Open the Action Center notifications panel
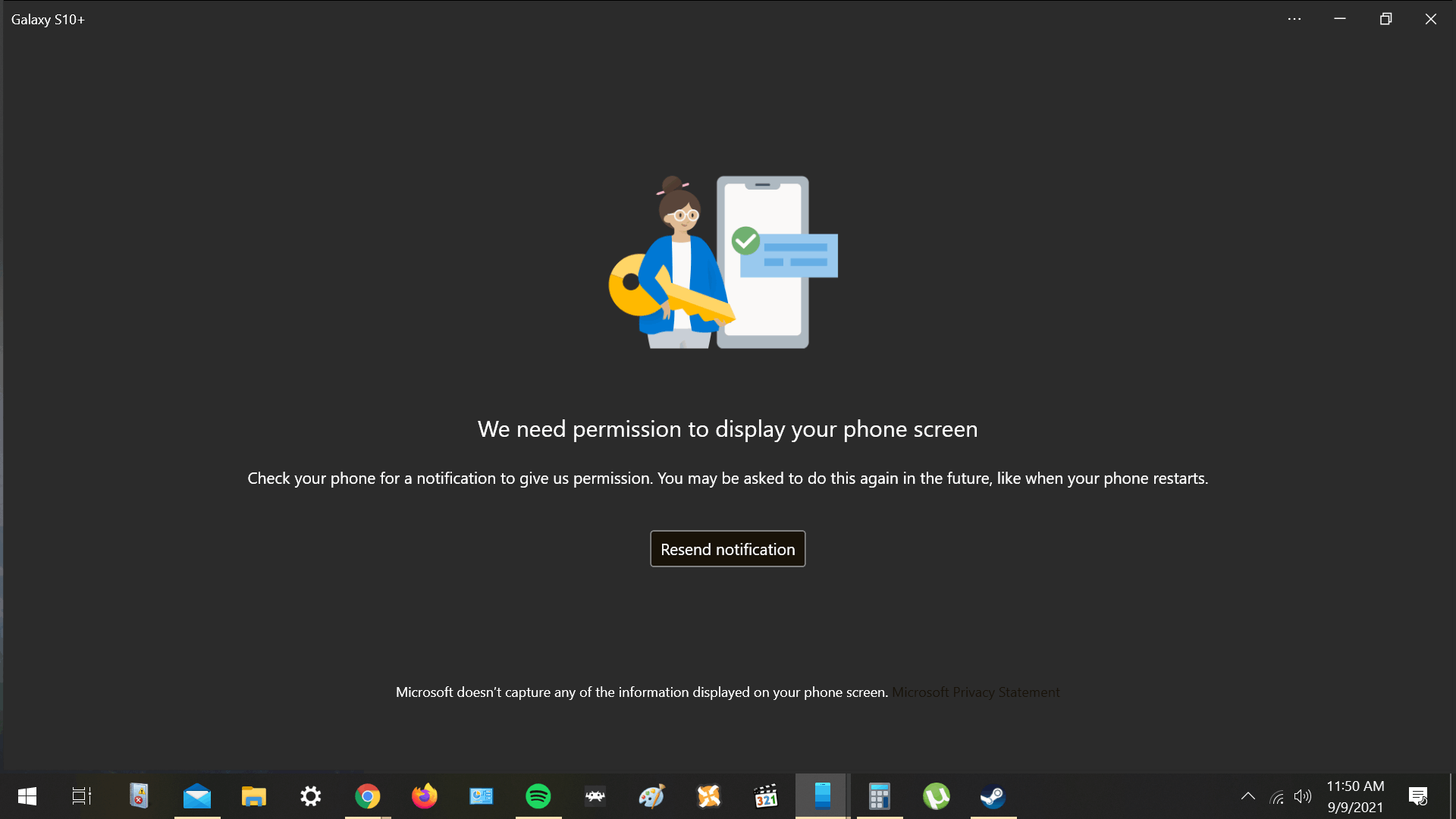 click(1418, 796)
